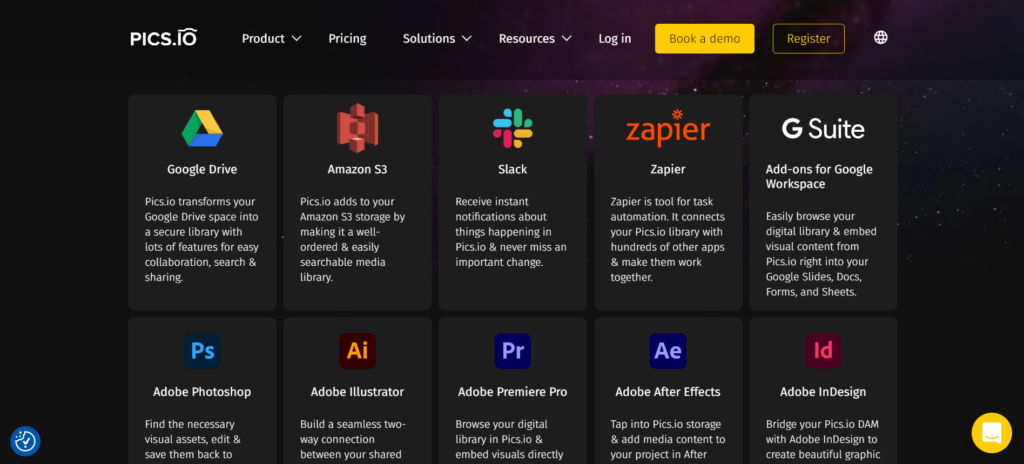Click the Photoshop Ps icon
Viewport: 1024px width, 464px height.
202,351
